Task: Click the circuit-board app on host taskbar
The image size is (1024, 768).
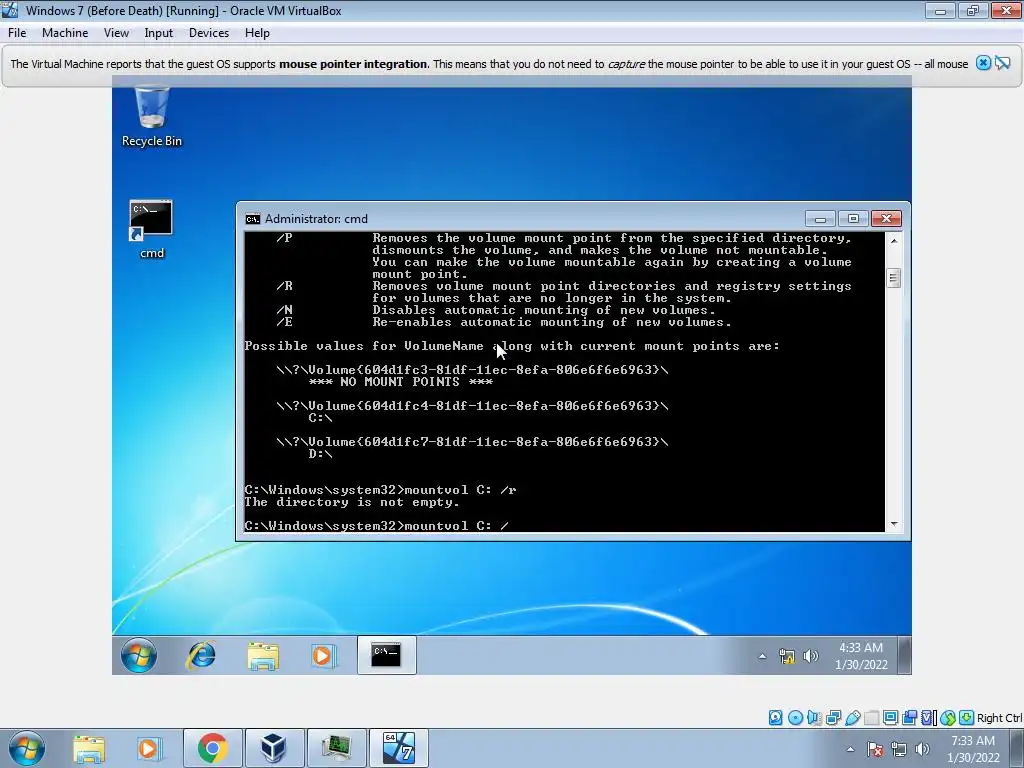Action: tap(336, 748)
